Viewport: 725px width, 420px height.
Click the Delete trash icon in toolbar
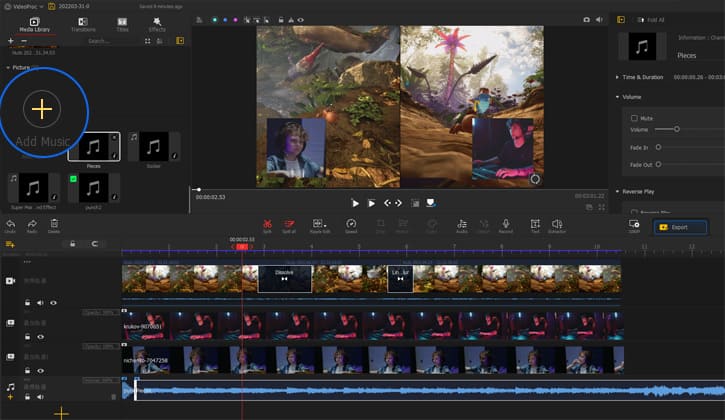click(54, 225)
